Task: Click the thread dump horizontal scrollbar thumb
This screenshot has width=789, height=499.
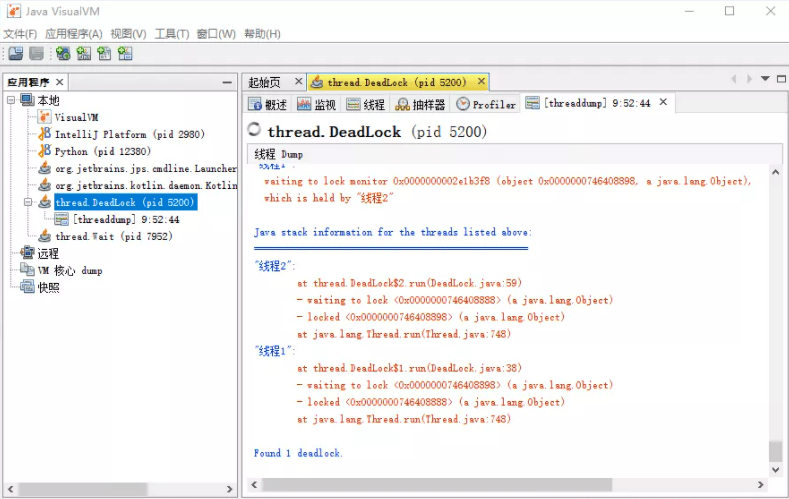Action: (437, 485)
